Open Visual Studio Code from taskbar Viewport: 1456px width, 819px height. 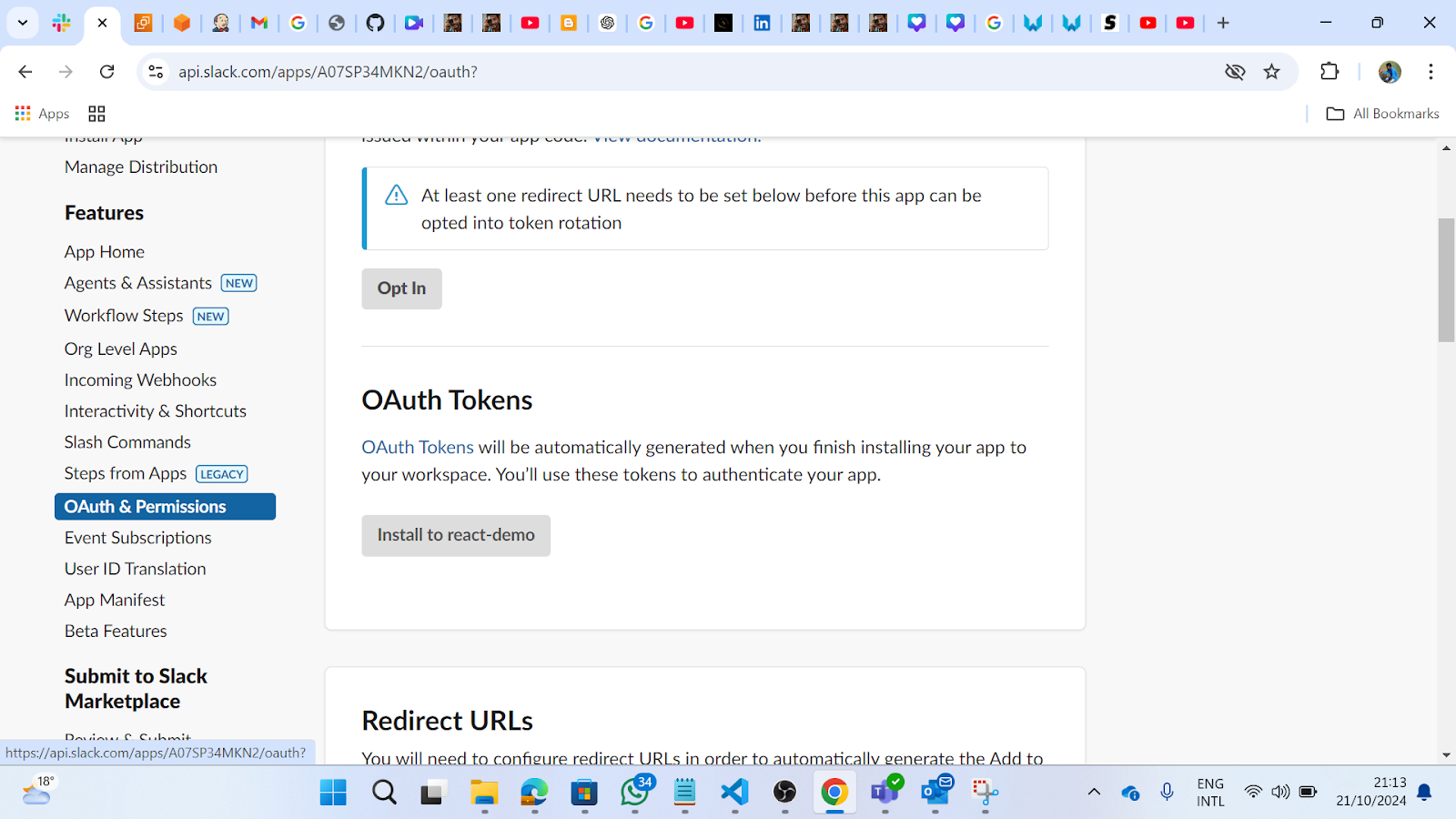click(x=734, y=793)
